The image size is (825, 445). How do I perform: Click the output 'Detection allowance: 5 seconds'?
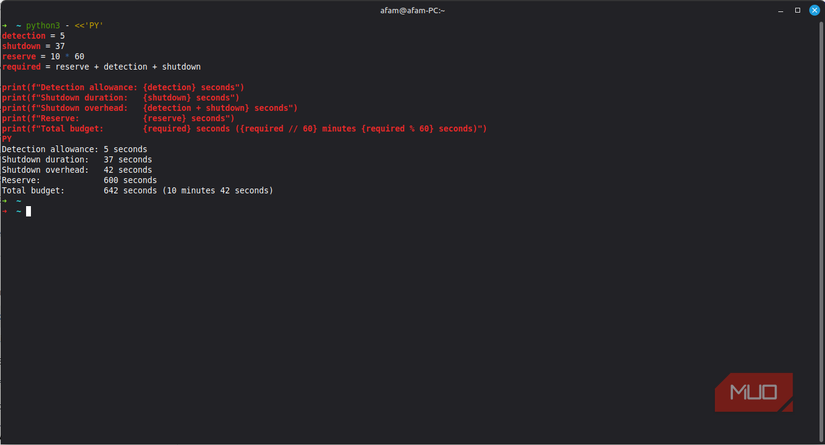tap(74, 149)
